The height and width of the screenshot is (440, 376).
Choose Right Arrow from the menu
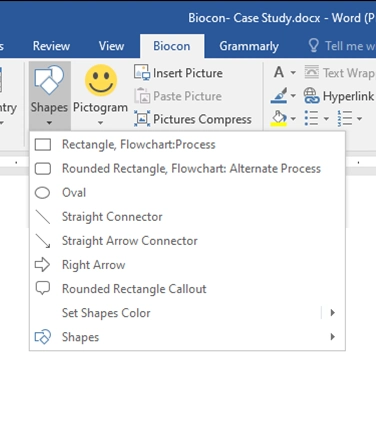[187, 265]
